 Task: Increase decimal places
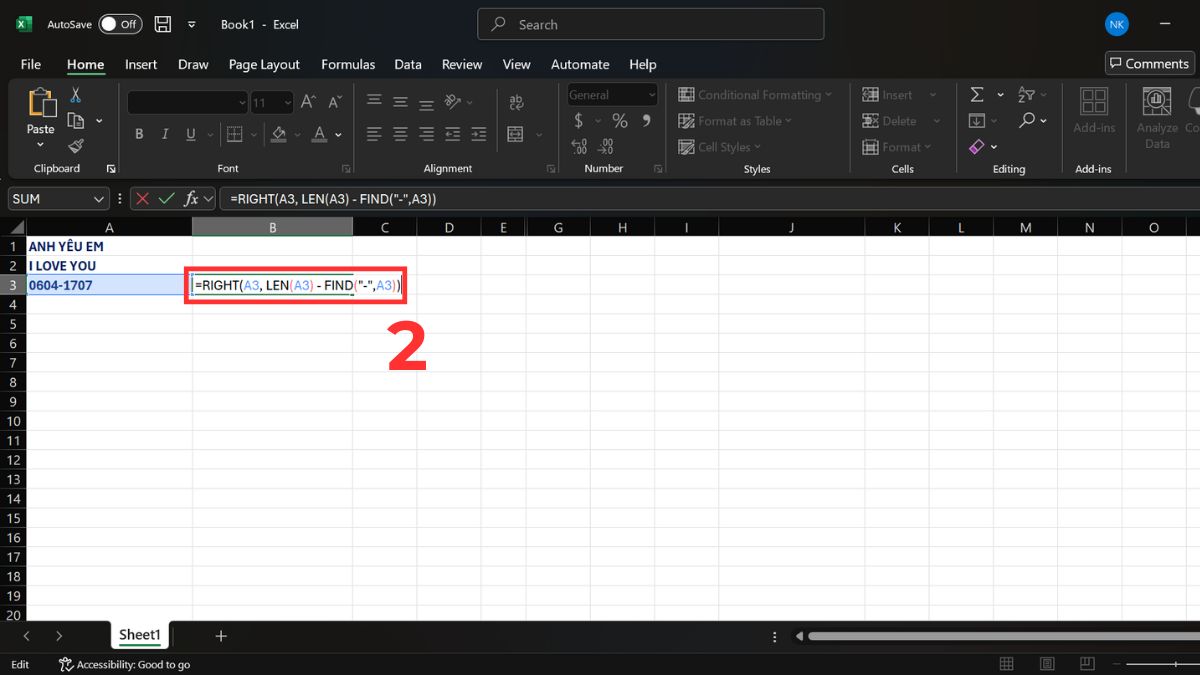coord(580,146)
